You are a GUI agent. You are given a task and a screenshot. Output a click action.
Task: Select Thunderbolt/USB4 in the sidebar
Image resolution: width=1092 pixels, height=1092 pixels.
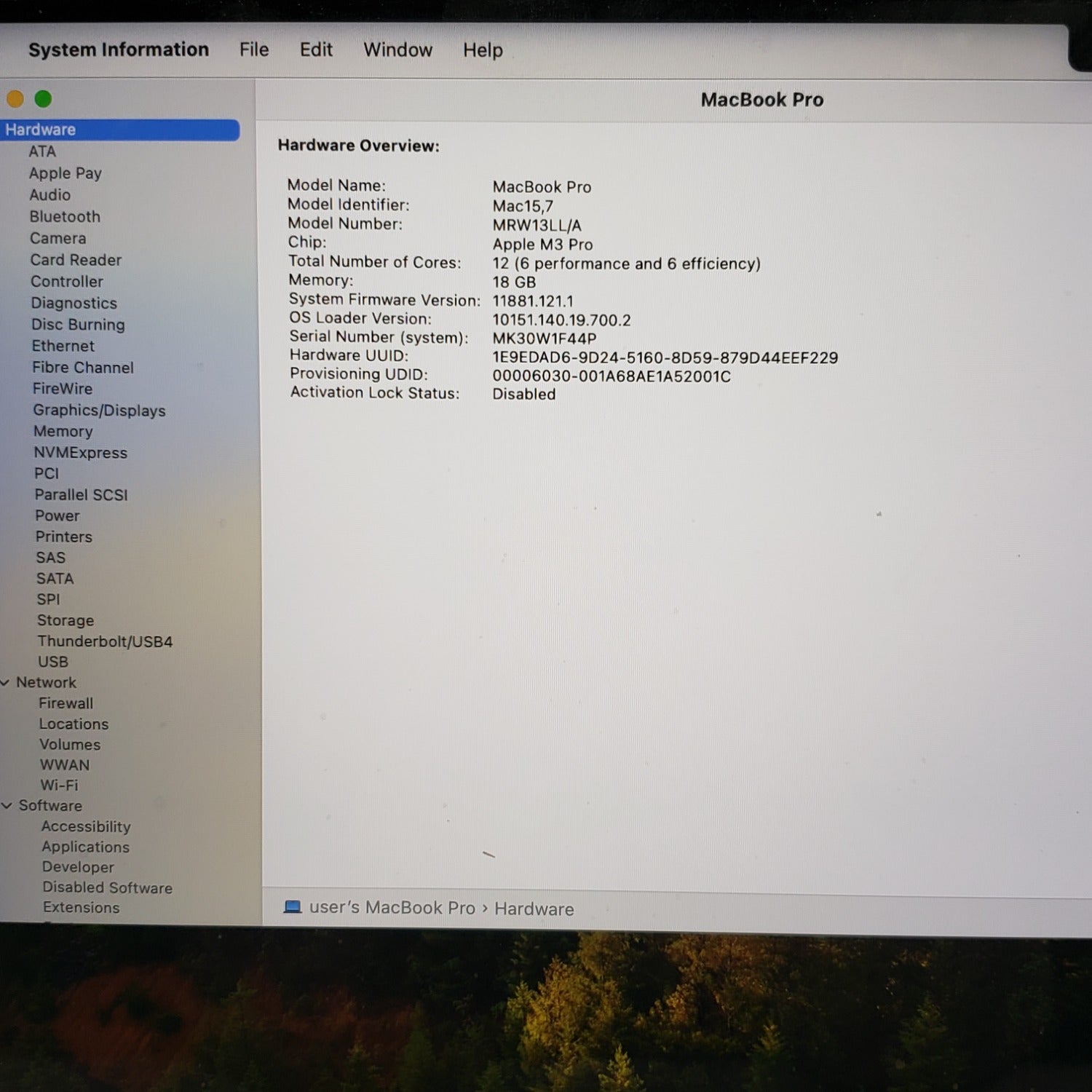tap(105, 641)
